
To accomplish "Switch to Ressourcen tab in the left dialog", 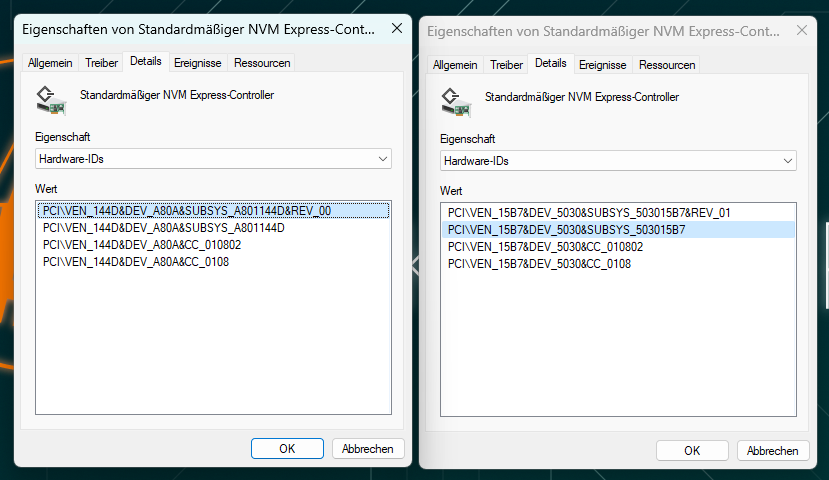I will pyautogui.click(x=262, y=63).
